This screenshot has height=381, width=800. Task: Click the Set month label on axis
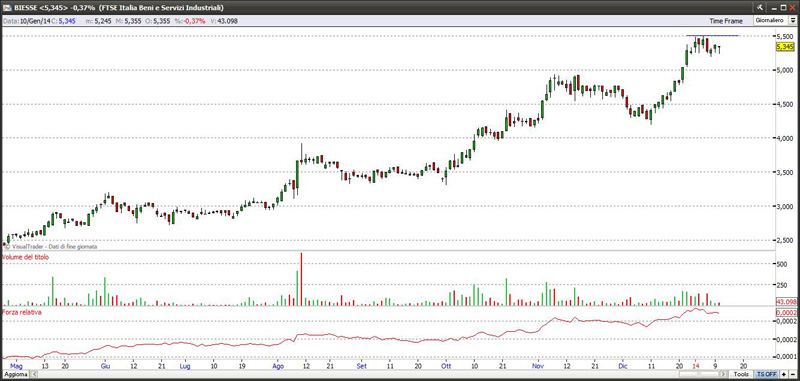point(362,366)
